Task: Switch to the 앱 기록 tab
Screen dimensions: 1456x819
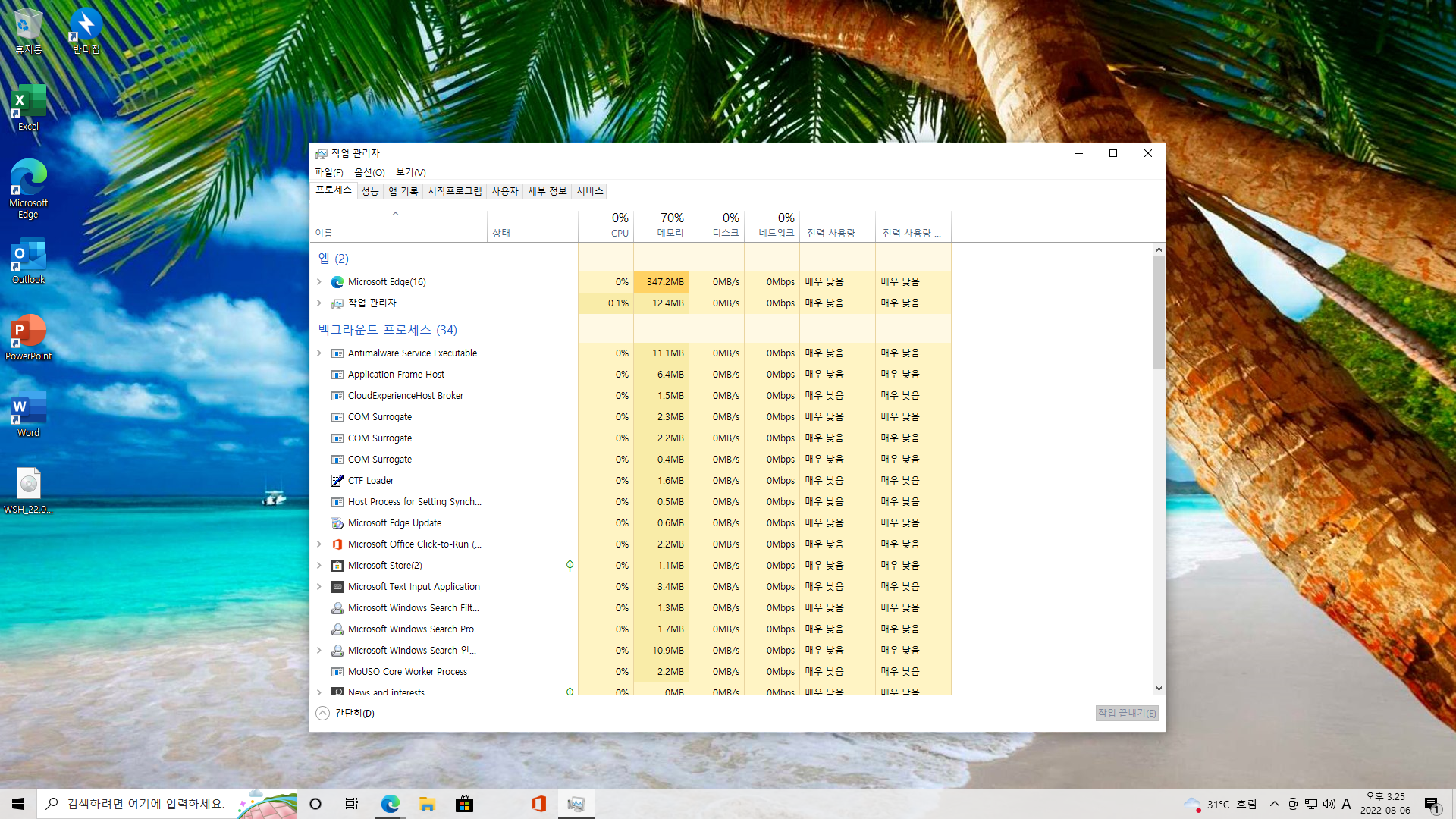Action: click(403, 191)
